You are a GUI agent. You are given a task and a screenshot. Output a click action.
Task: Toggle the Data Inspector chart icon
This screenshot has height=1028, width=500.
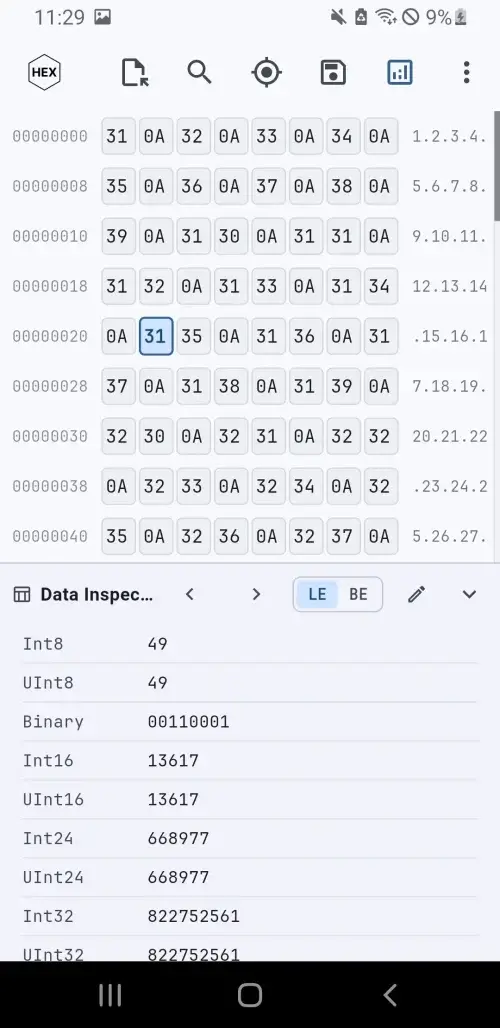pyautogui.click(x=400, y=72)
